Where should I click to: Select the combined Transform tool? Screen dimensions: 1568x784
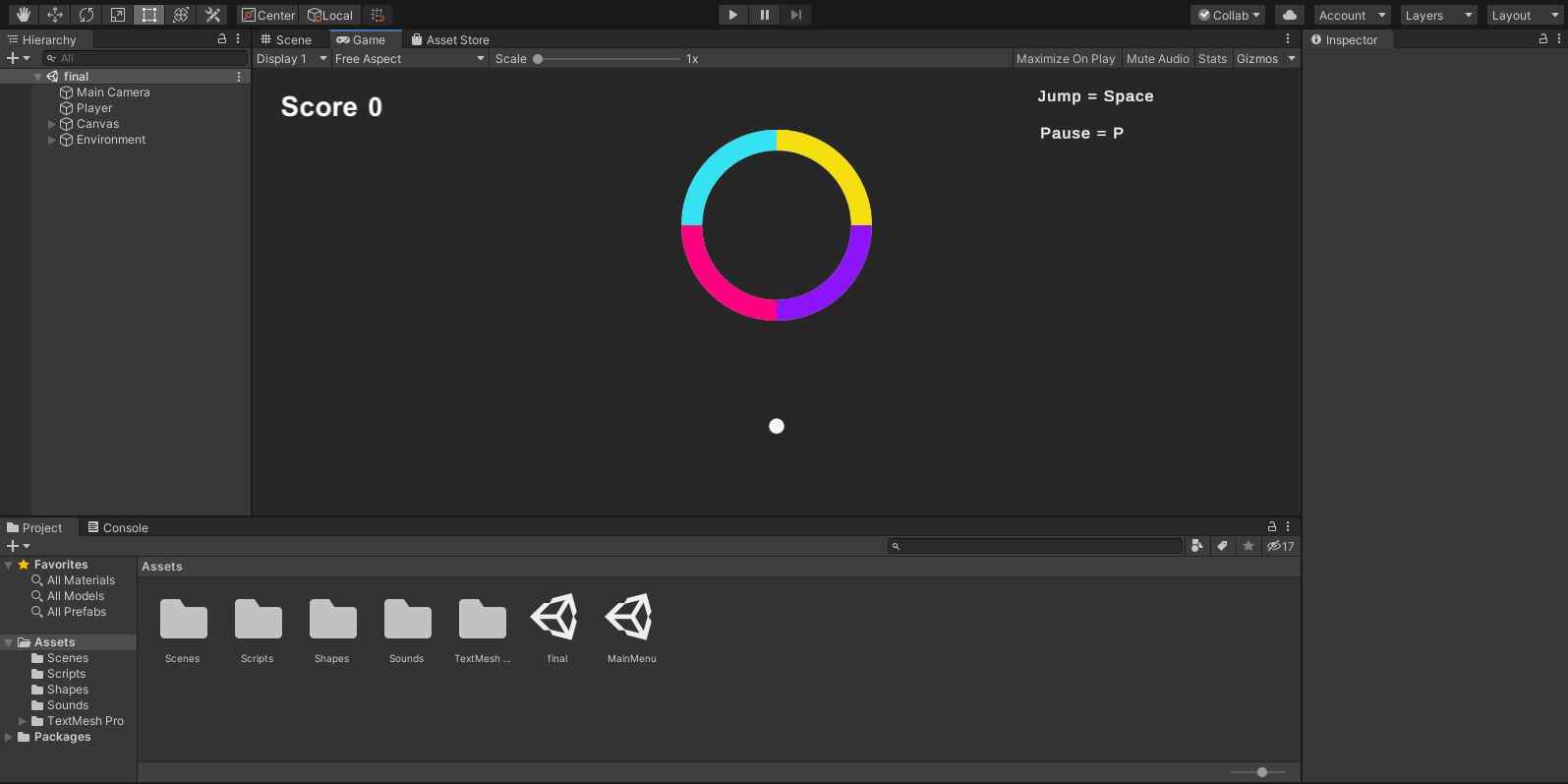pos(181,15)
